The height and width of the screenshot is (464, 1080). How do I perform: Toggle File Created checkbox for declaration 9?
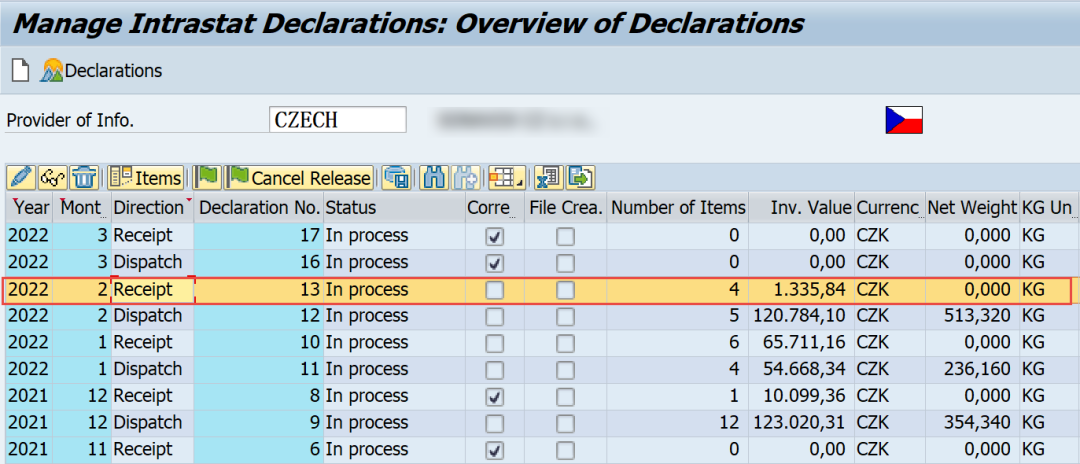(565, 424)
